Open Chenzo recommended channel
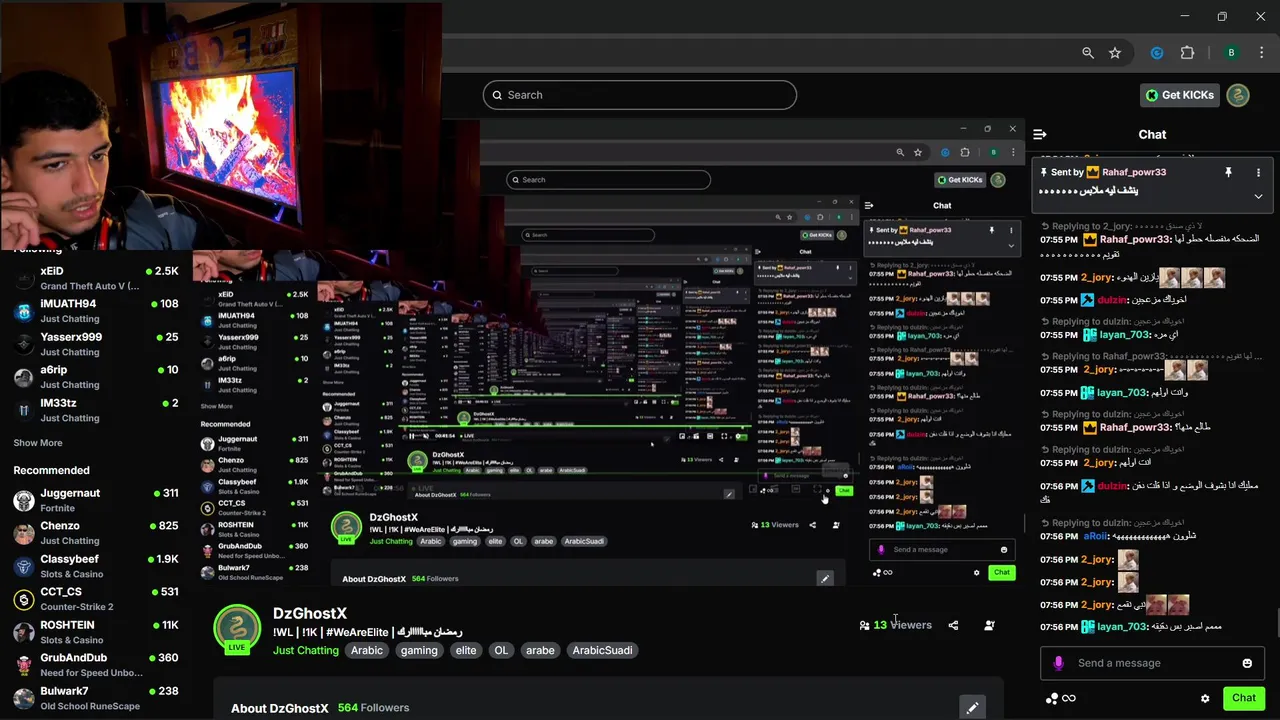 95,533
